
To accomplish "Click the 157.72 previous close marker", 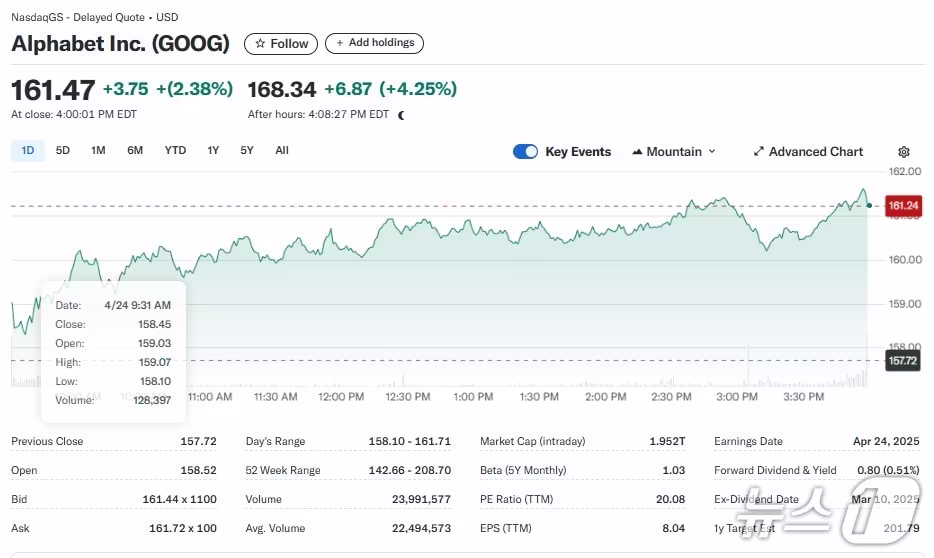I will click(902, 360).
